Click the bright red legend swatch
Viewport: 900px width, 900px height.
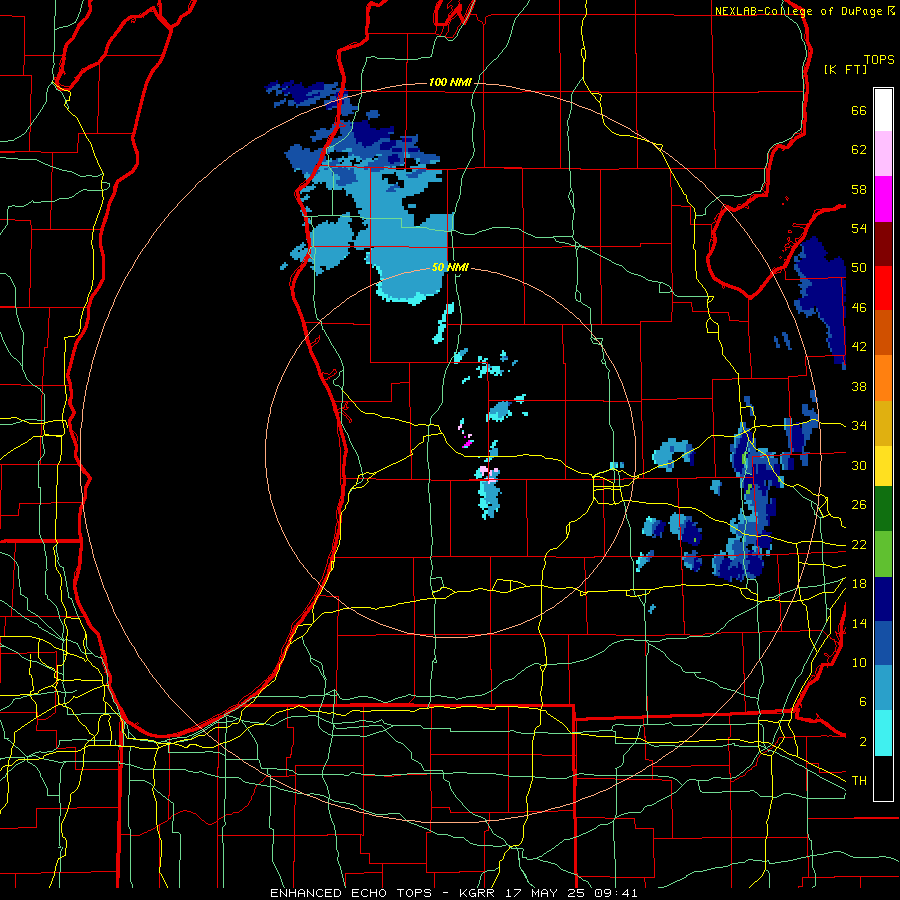click(x=883, y=288)
